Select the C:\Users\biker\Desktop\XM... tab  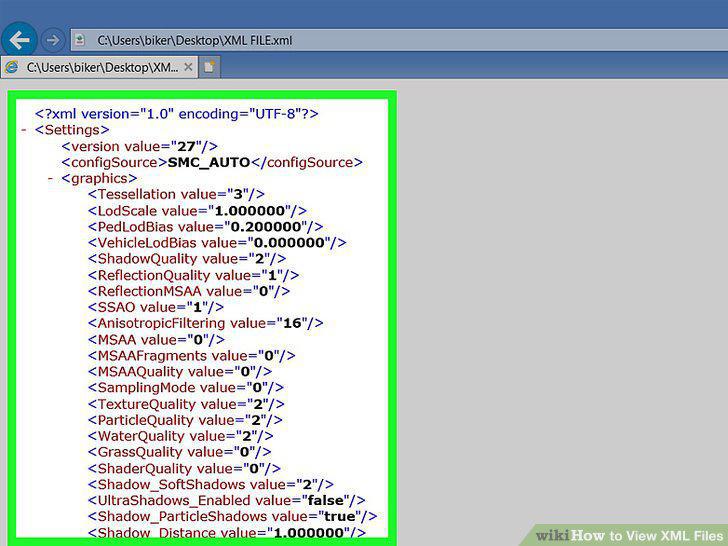point(99,67)
